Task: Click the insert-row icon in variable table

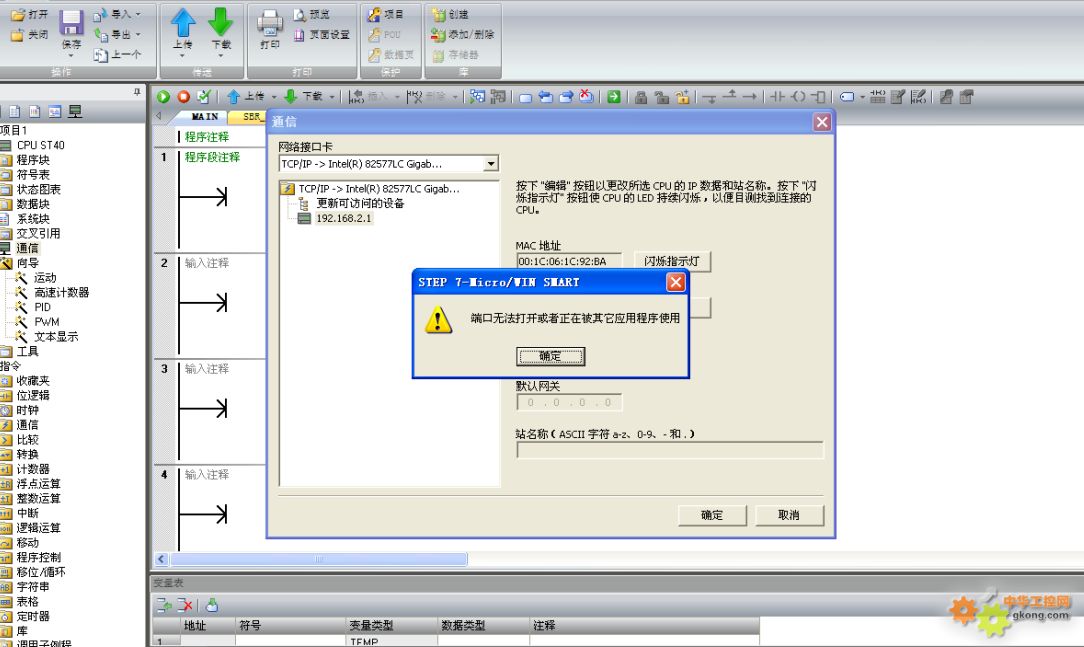Action: click(x=165, y=605)
